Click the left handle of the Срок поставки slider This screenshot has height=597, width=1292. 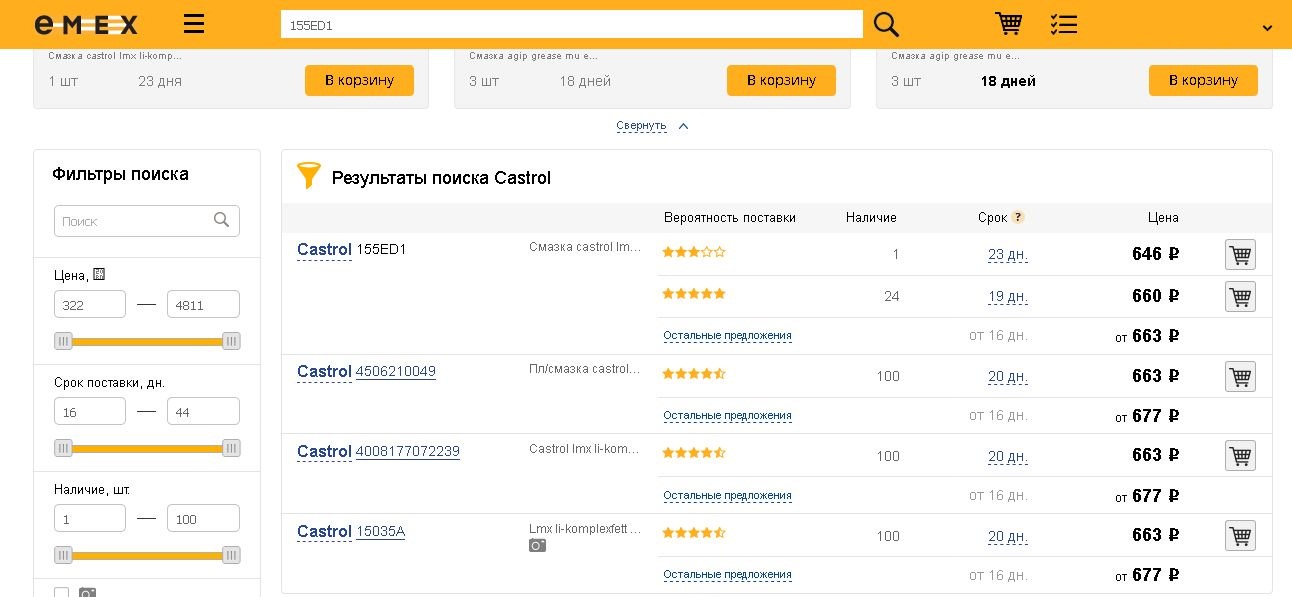[63, 448]
